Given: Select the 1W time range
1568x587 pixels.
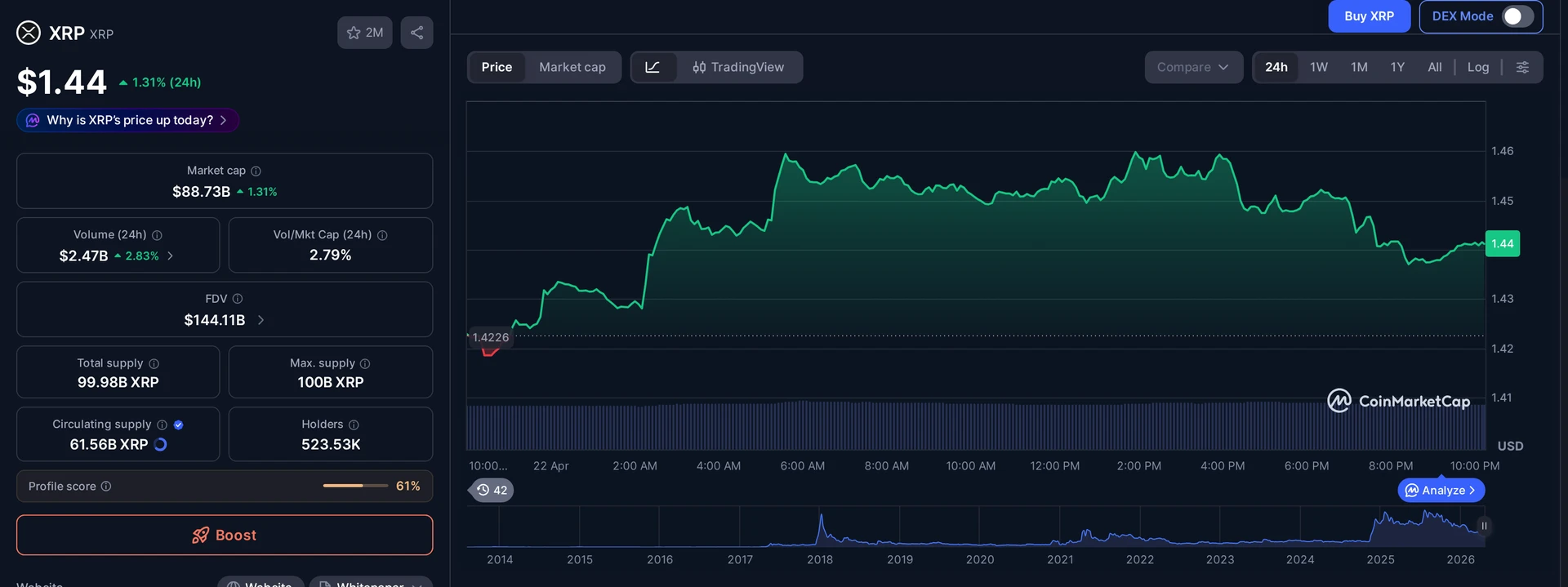Looking at the screenshot, I should (1319, 67).
